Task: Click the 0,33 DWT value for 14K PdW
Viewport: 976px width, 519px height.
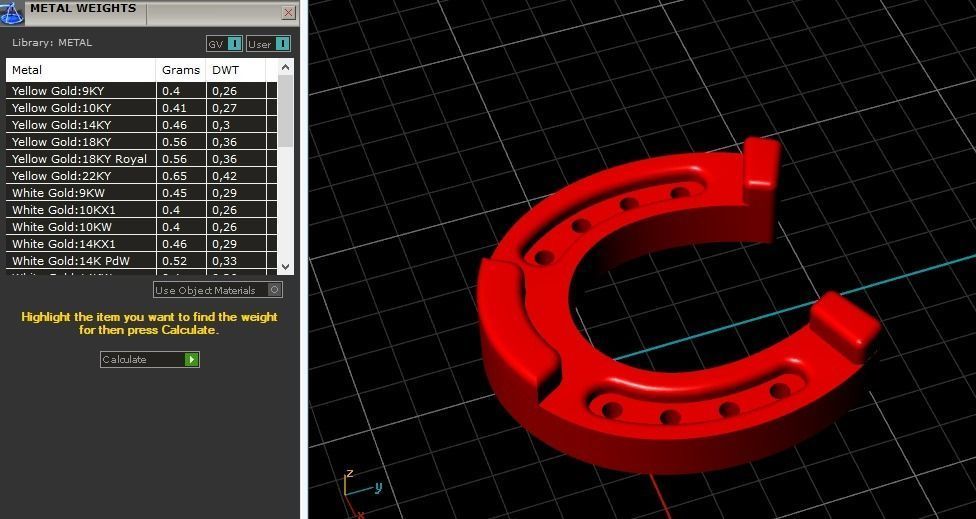Action: coord(224,261)
